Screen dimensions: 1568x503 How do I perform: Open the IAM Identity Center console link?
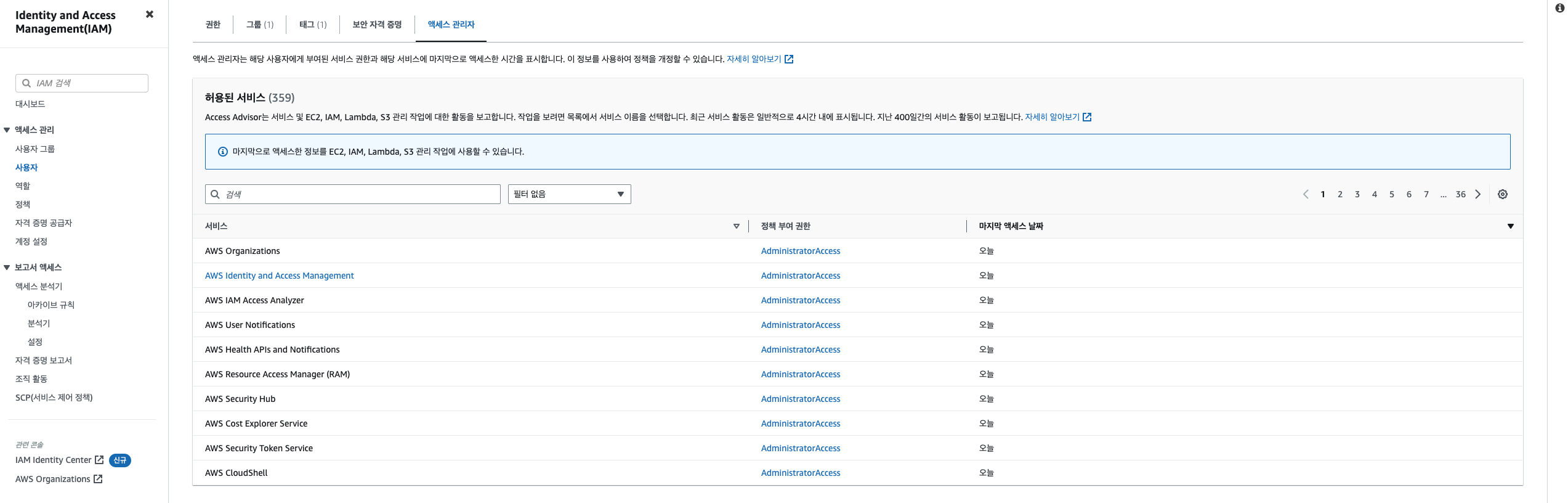pyautogui.click(x=53, y=460)
